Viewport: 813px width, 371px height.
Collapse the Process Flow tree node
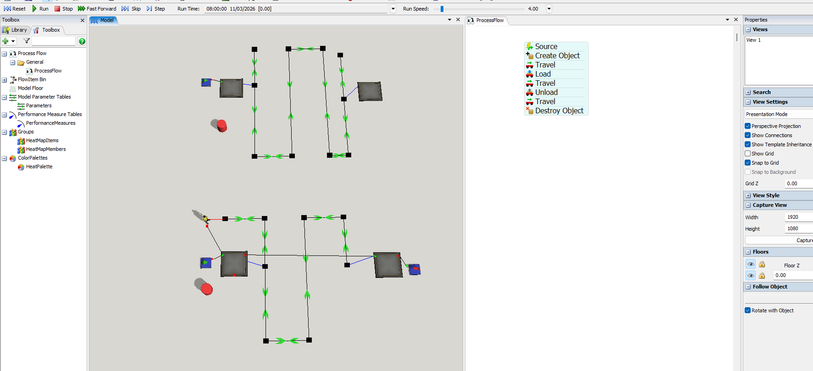coord(4,53)
